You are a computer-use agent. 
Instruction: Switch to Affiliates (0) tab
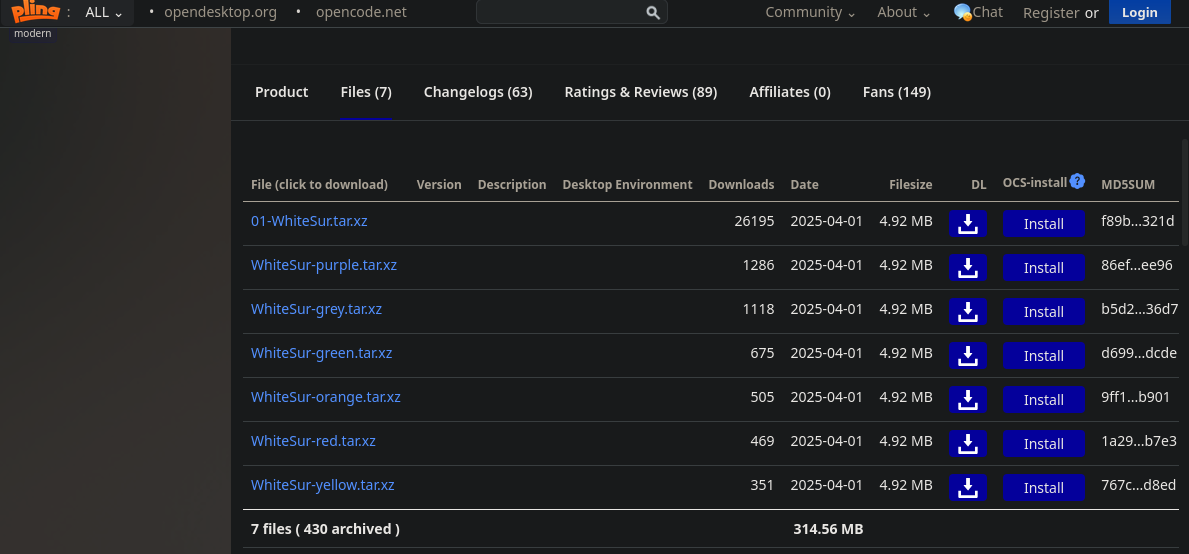790,92
